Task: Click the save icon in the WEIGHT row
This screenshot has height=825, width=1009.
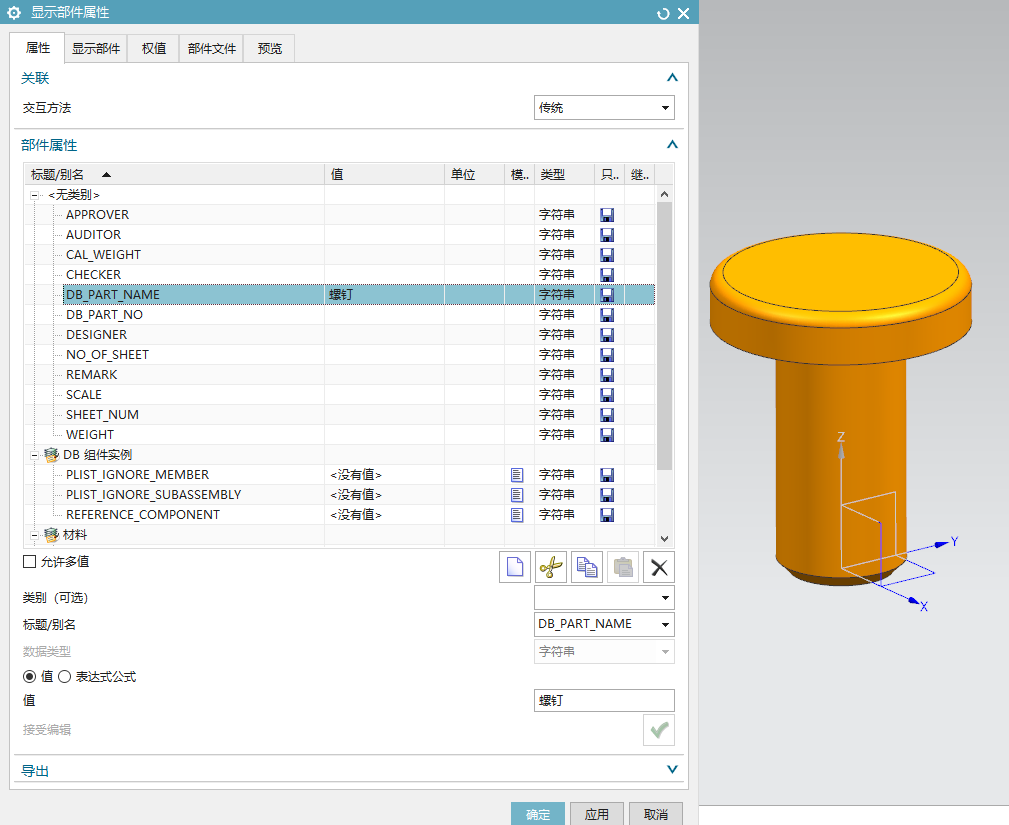Action: [x=607, y=434]
